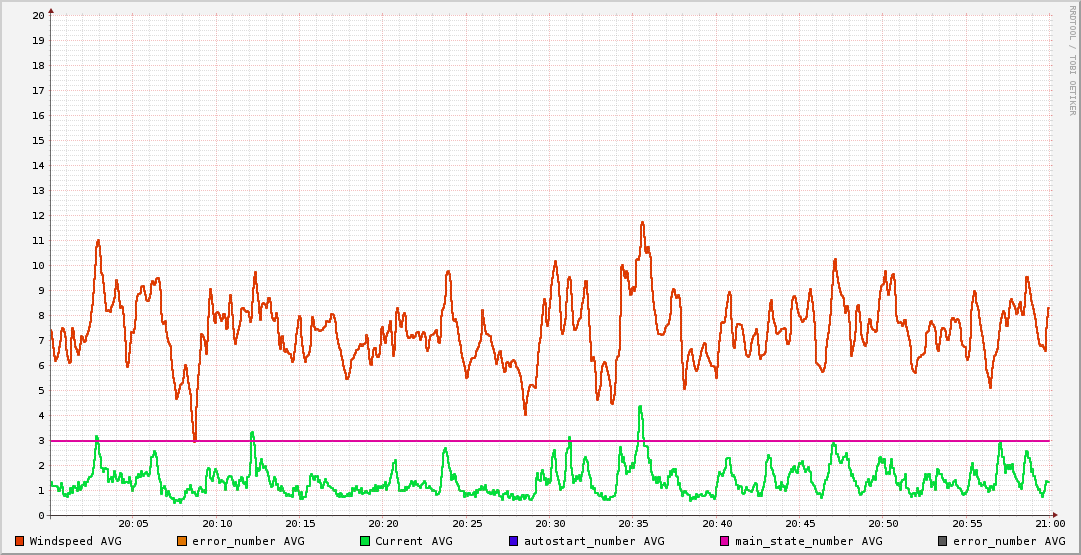Click the magenta main_state_number AVG legend swatch

click(x=725, y=541)
